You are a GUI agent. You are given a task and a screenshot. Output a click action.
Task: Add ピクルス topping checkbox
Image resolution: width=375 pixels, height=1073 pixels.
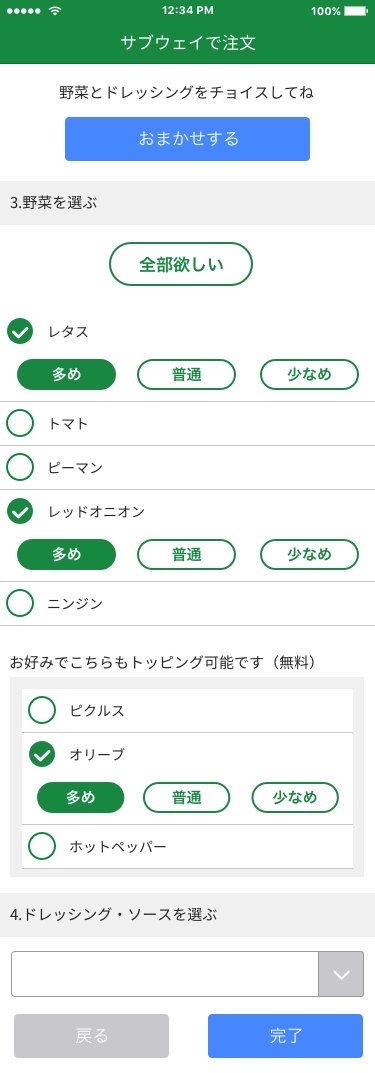pyautogui.click(x=42, y=710)
